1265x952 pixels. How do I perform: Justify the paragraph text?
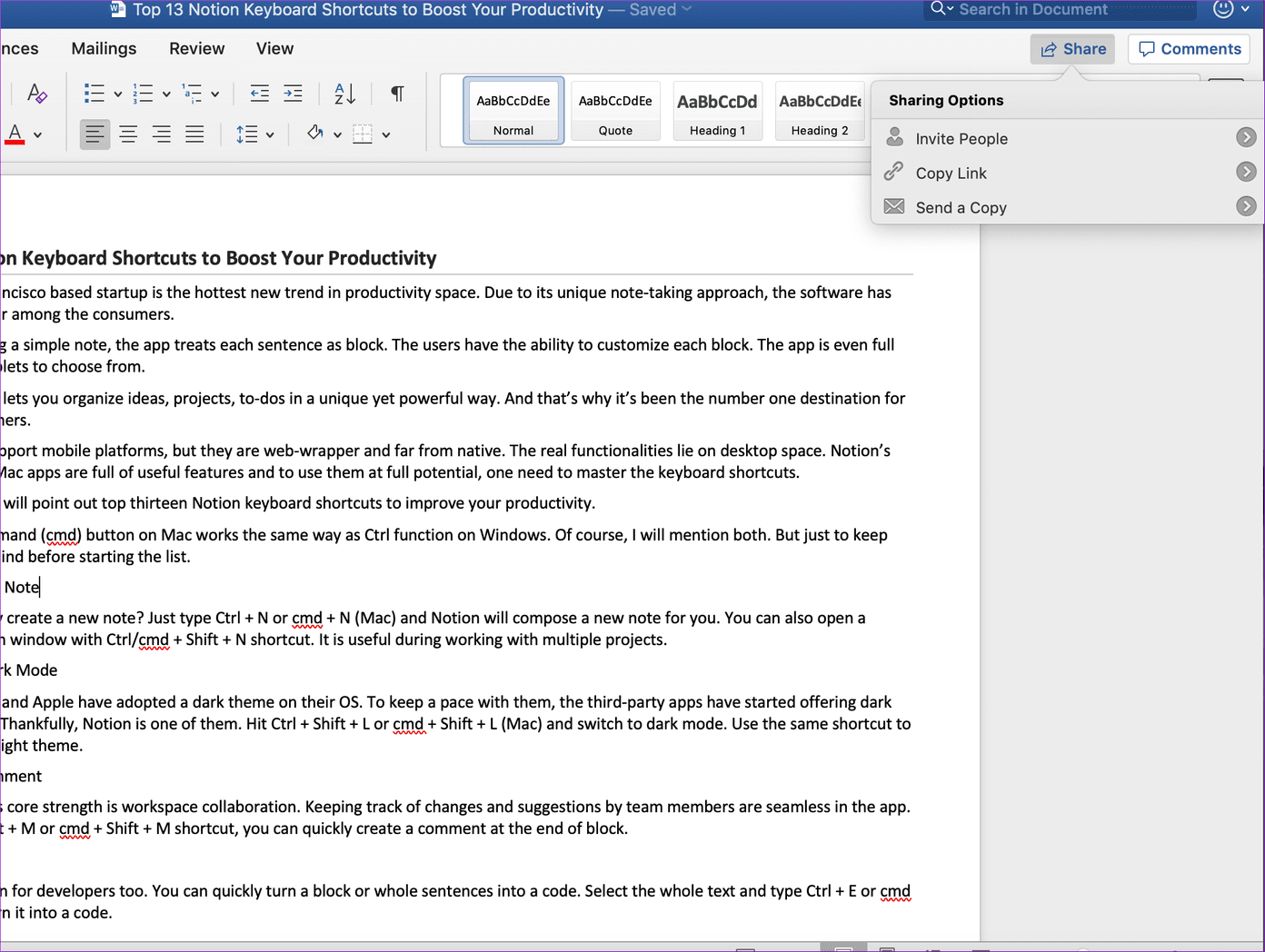tap(194, 134)
